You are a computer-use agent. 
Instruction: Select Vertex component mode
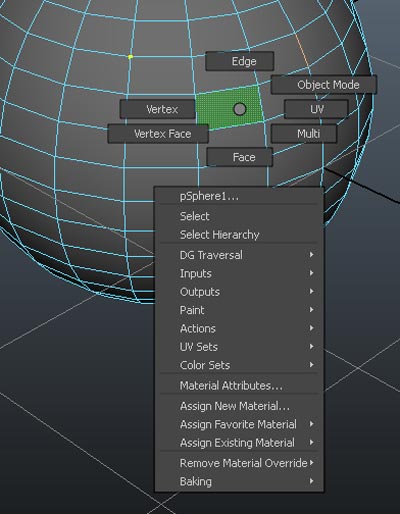(158, 109)
